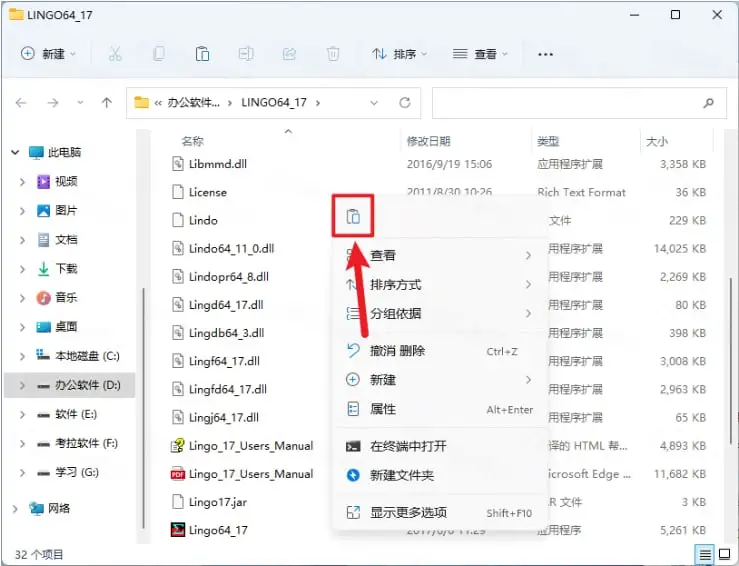Switch to details view in status bar
The width and height of the screenshot is (739, 566).
(705, 555)
